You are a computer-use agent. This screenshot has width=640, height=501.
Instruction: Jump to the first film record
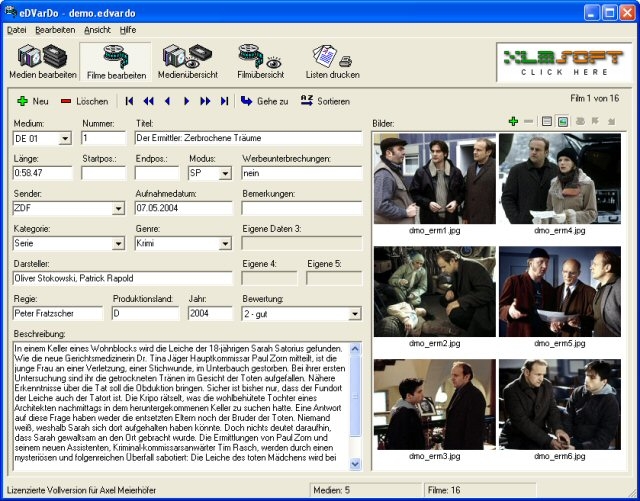coord(129,101)
